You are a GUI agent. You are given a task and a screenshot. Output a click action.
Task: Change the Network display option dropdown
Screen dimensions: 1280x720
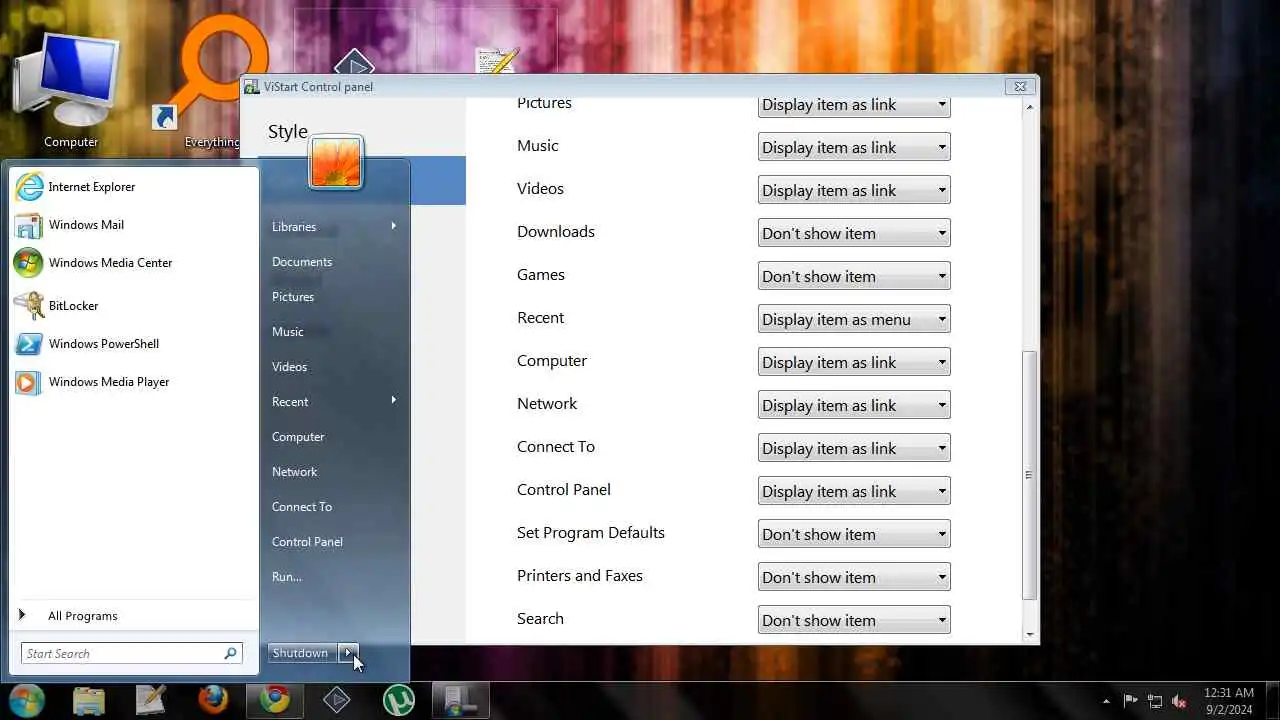pyautogui.click(x=854, y=405)
